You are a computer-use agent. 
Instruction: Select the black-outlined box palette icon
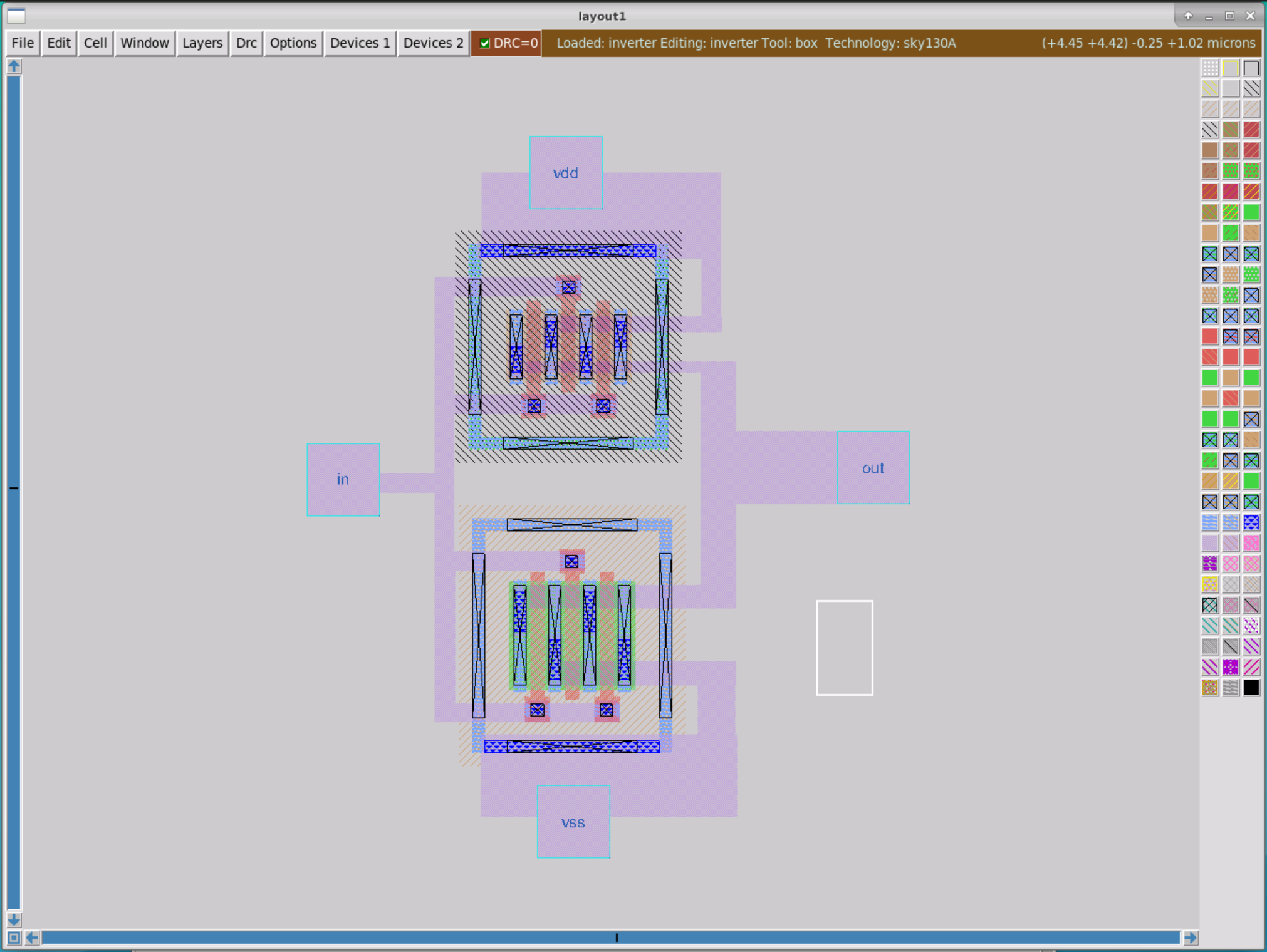pos(1251,68)
